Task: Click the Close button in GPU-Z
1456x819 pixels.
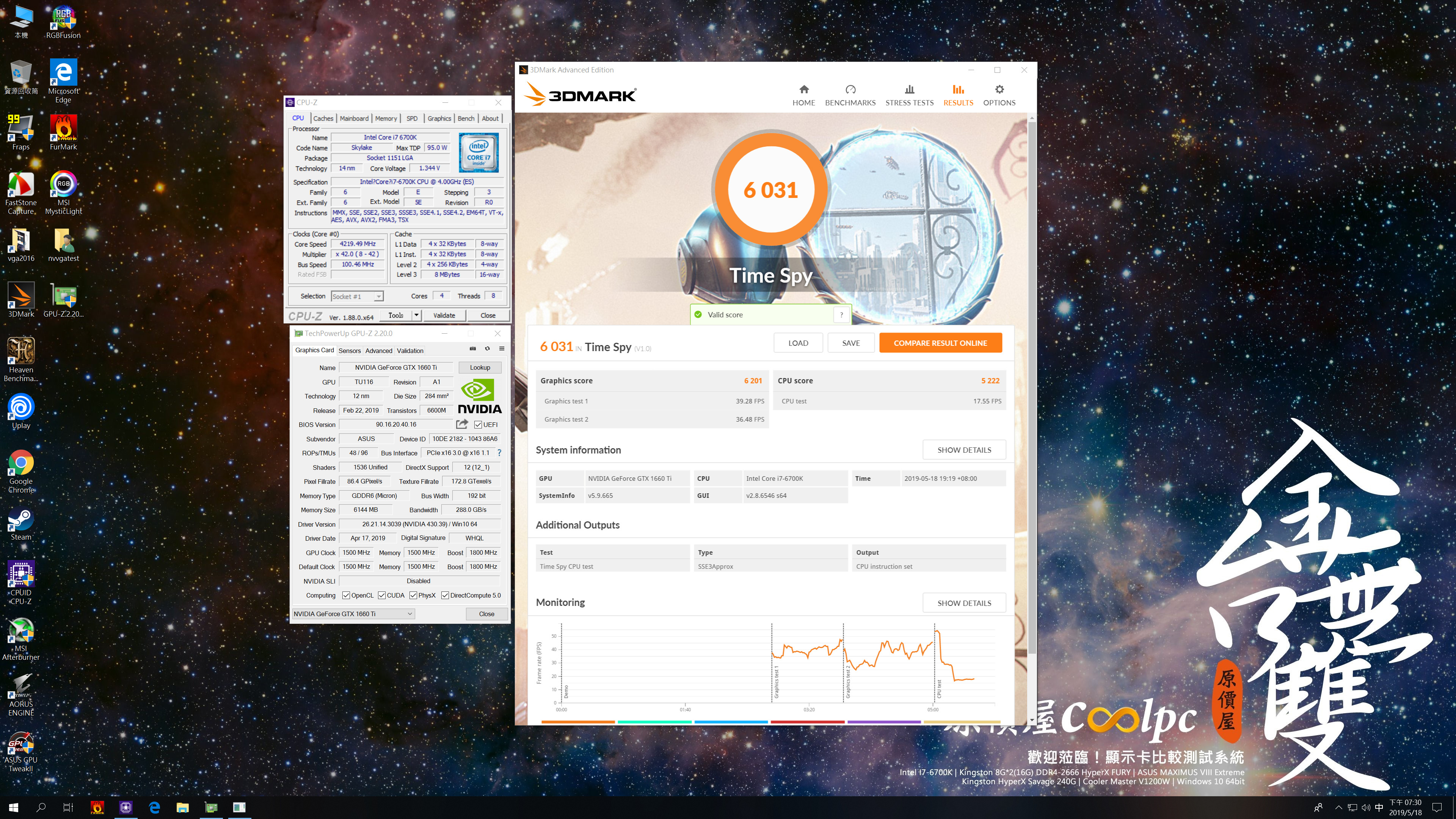Action: point(486,614)
